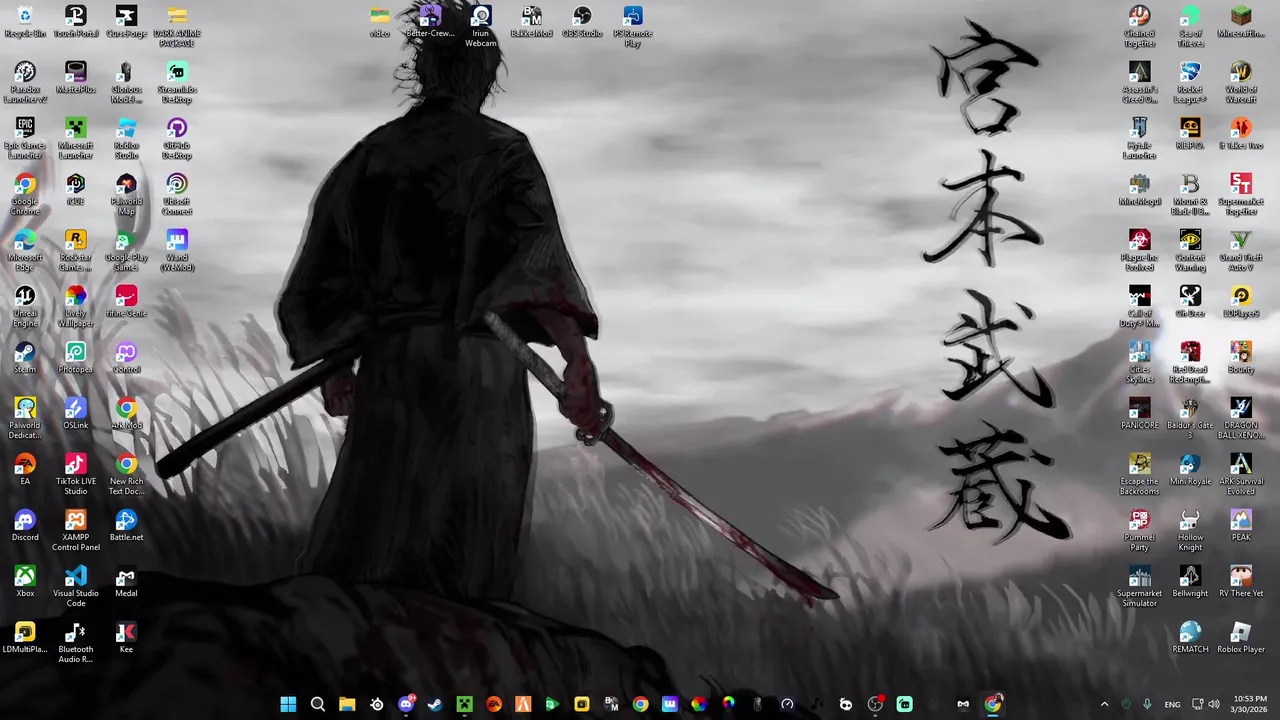The image size is (1280, 720).
Task: Launch Google Chrome desktop icon
Action: pos(25,195)
